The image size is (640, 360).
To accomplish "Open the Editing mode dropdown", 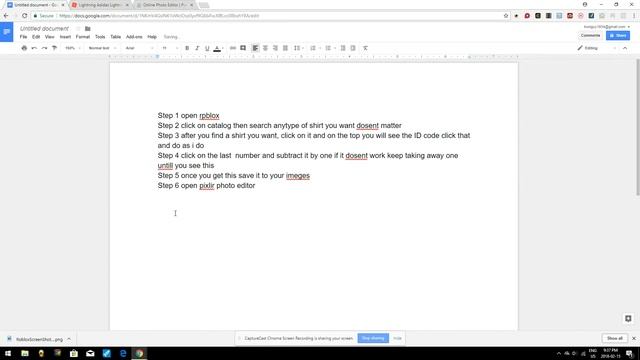I will pos(596,48).
